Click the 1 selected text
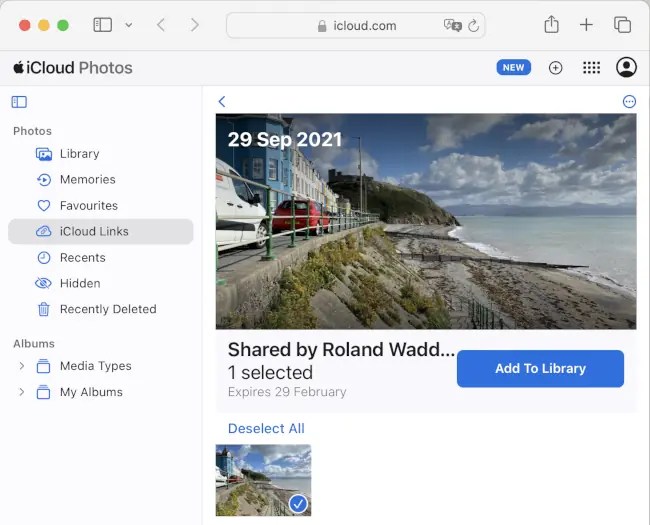650x525 pixels. [270, 372]
